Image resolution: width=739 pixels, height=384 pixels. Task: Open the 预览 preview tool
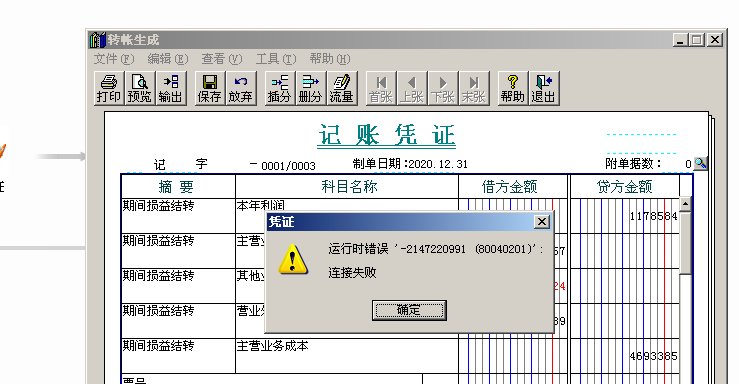coord(140,88)
